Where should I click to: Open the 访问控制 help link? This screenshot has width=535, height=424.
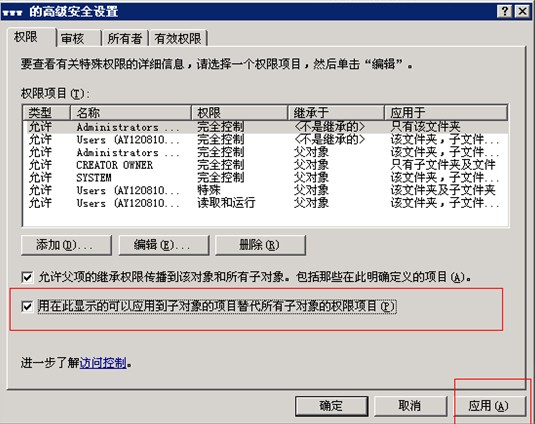point(103,363)
